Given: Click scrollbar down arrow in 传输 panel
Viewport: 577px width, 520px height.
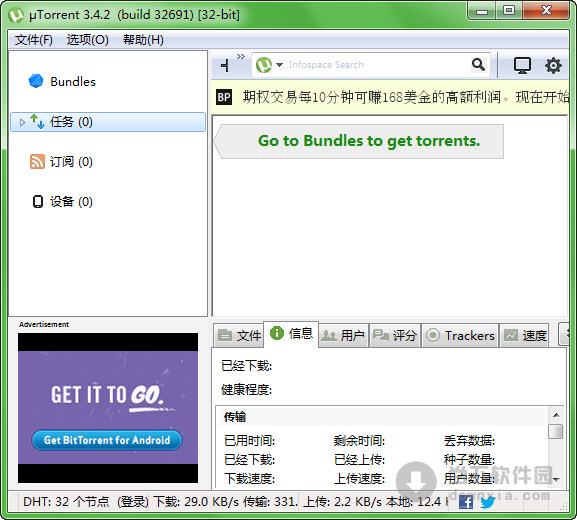Looking at the screenshot, I should pos(556,480).
